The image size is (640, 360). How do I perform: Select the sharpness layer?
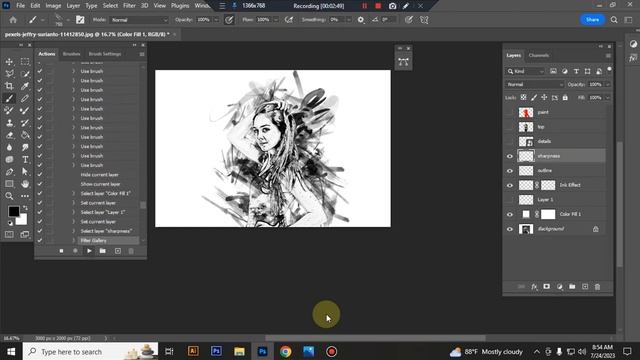(561, 156)
